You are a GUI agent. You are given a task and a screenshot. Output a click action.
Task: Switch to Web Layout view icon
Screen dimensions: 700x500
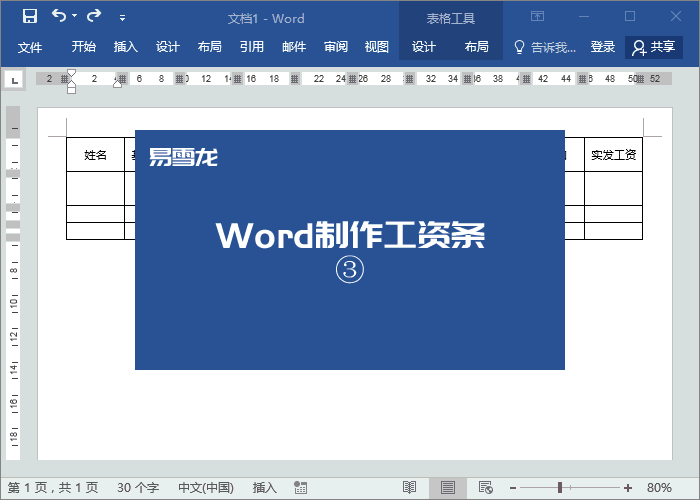485,488
